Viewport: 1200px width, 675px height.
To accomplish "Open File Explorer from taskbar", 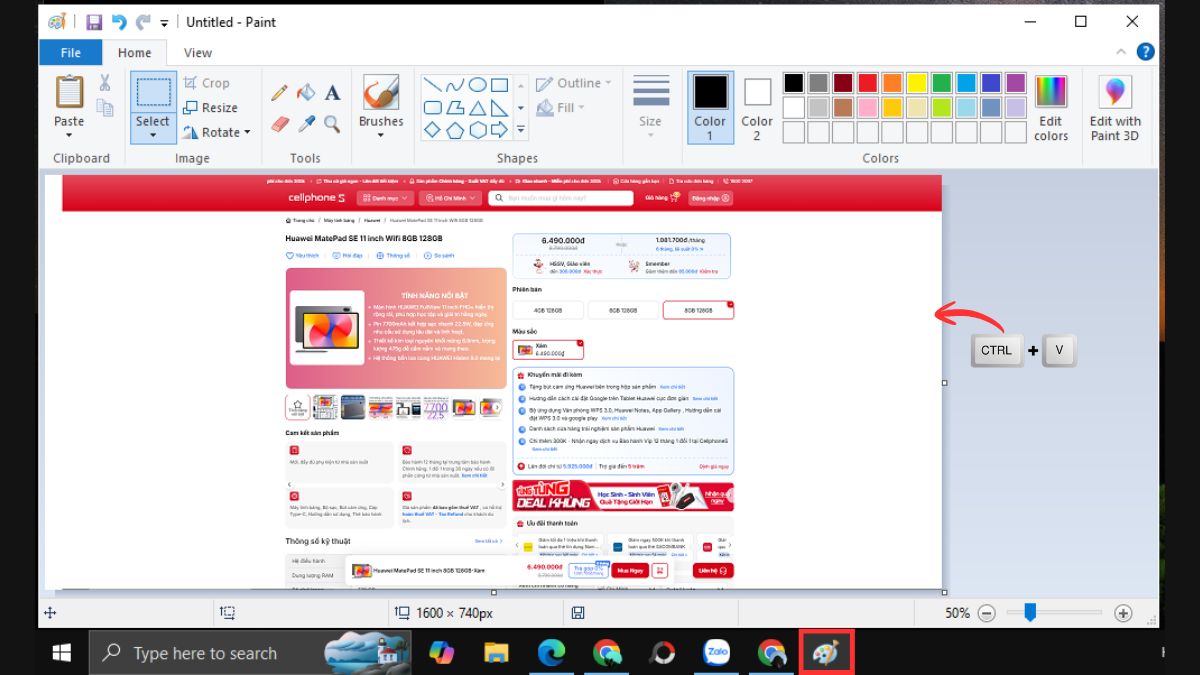I will (x=496, y=653).
